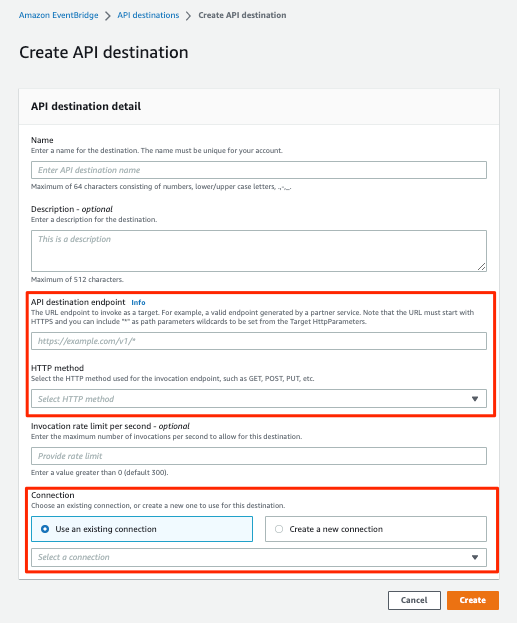Click the Enter API destination name field
Viewport: 517px width, 623px height.
click(259, 170)
